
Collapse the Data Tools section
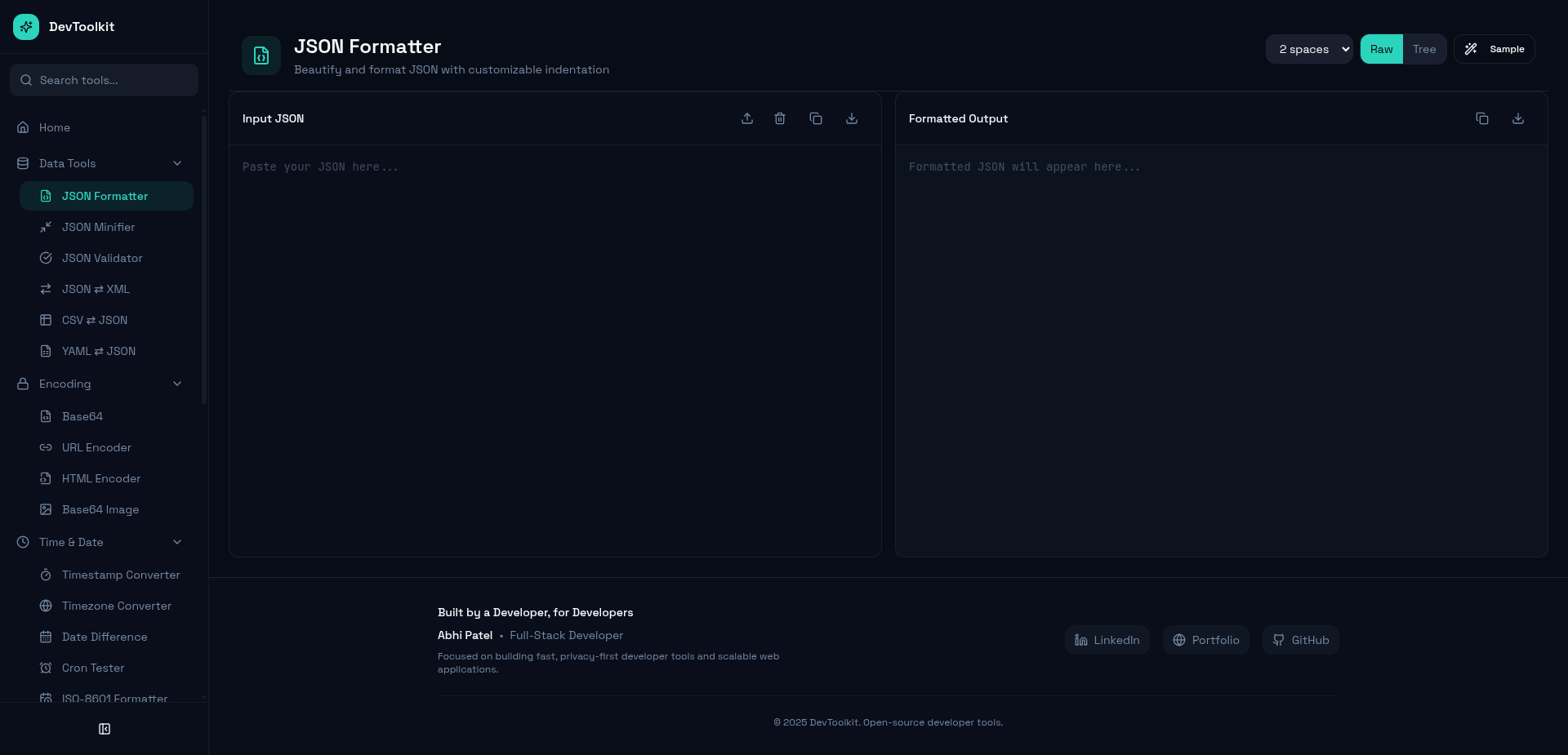coord(177,163)
